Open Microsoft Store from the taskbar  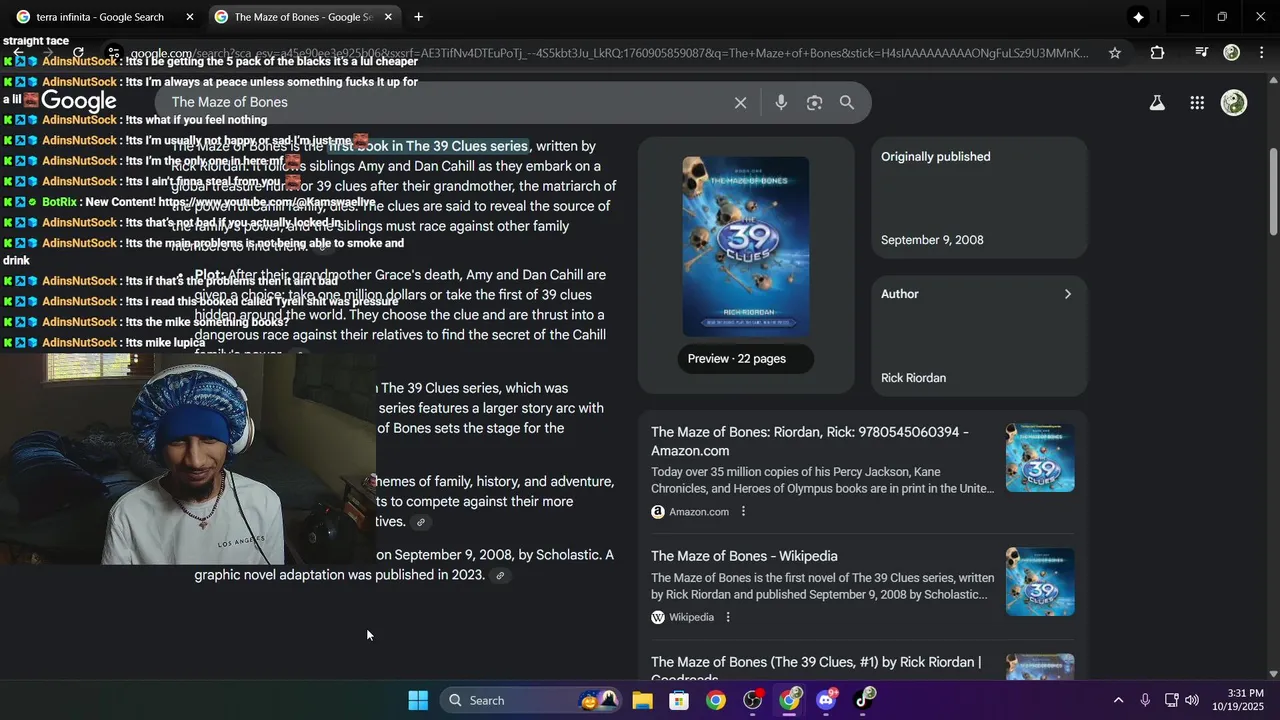[679, 700]
